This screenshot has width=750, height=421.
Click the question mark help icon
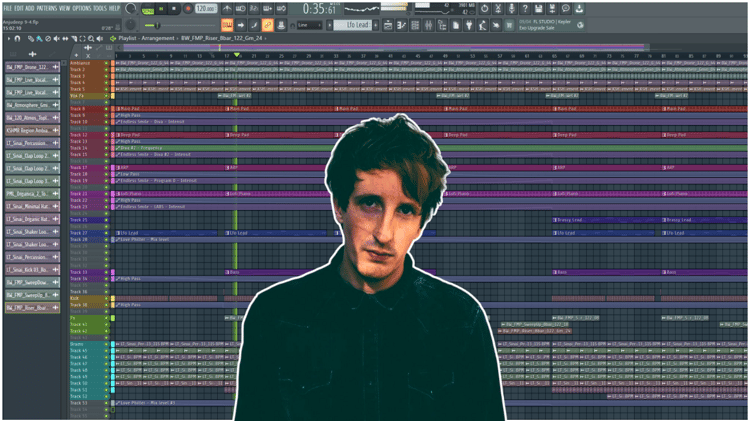pyautogui.click(x=525, y=9)
